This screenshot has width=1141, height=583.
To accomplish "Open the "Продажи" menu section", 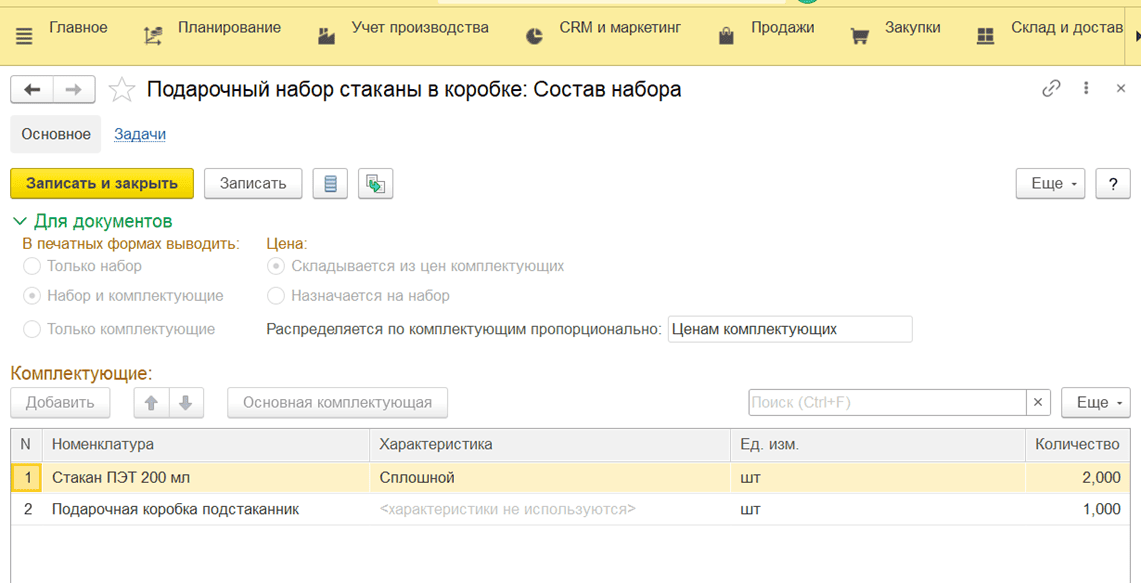I will click(x=782, y=29).
